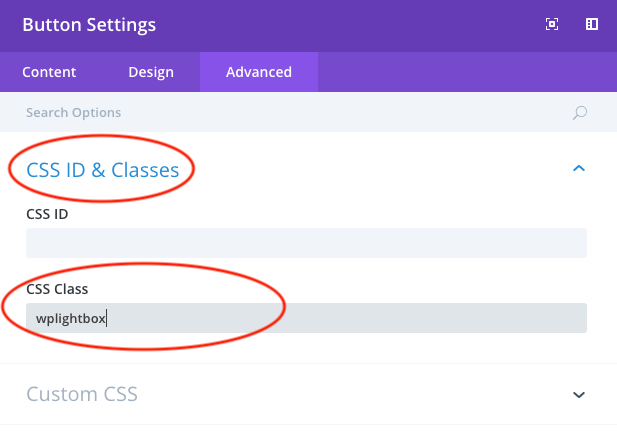Switch to the Content tab
The height and width of the screenshot is (431, 617).
click(49, 72)
